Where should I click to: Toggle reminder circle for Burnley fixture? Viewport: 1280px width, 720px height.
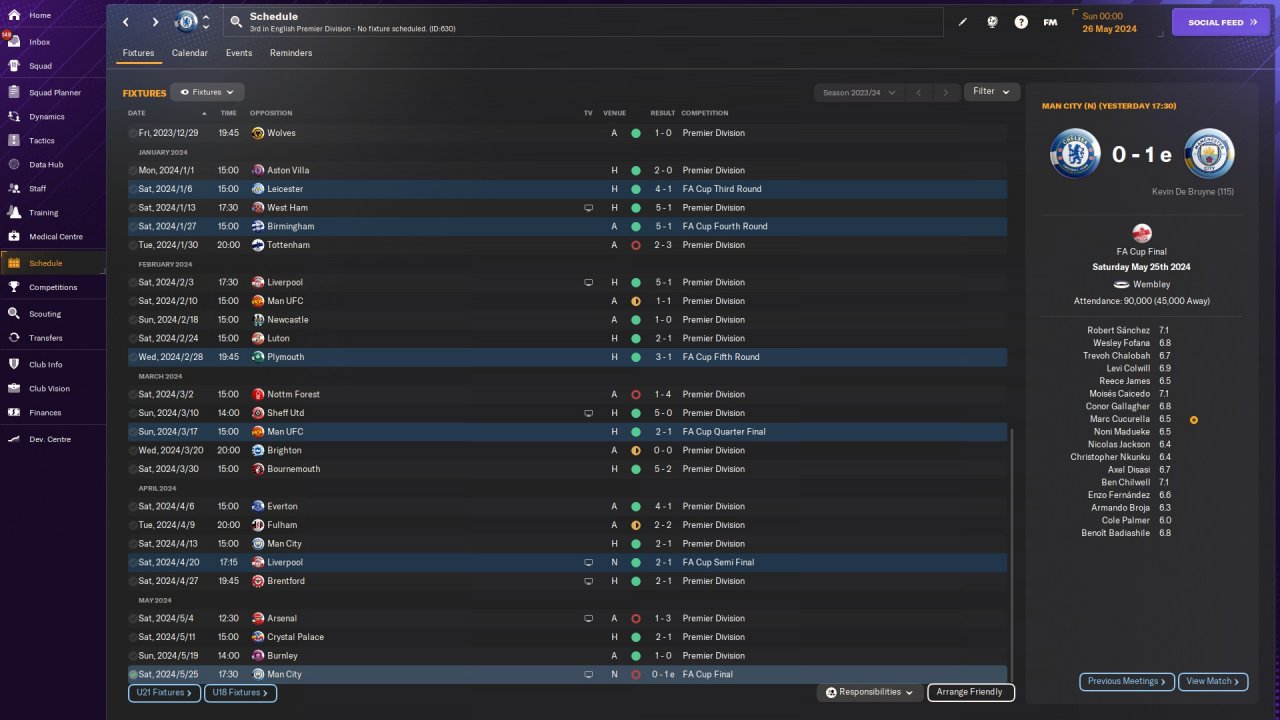133,656
